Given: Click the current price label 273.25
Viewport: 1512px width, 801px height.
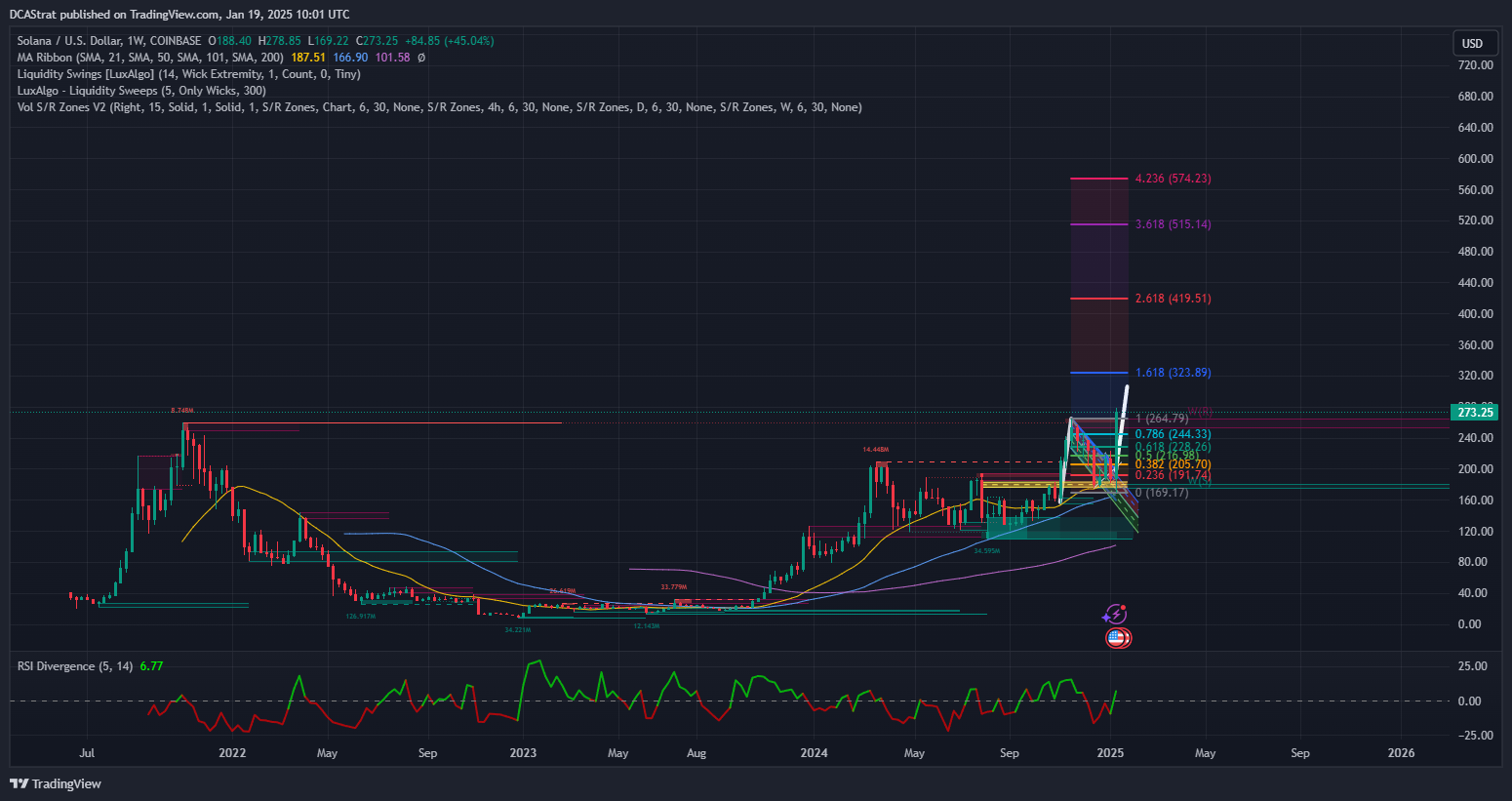Looking at the screenshot, I should [1474, 413].
